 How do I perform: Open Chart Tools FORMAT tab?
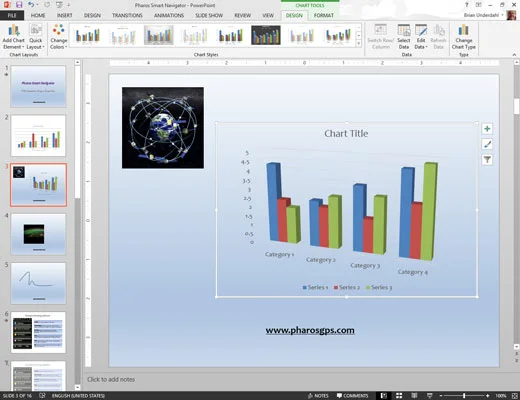click(324, 15)
